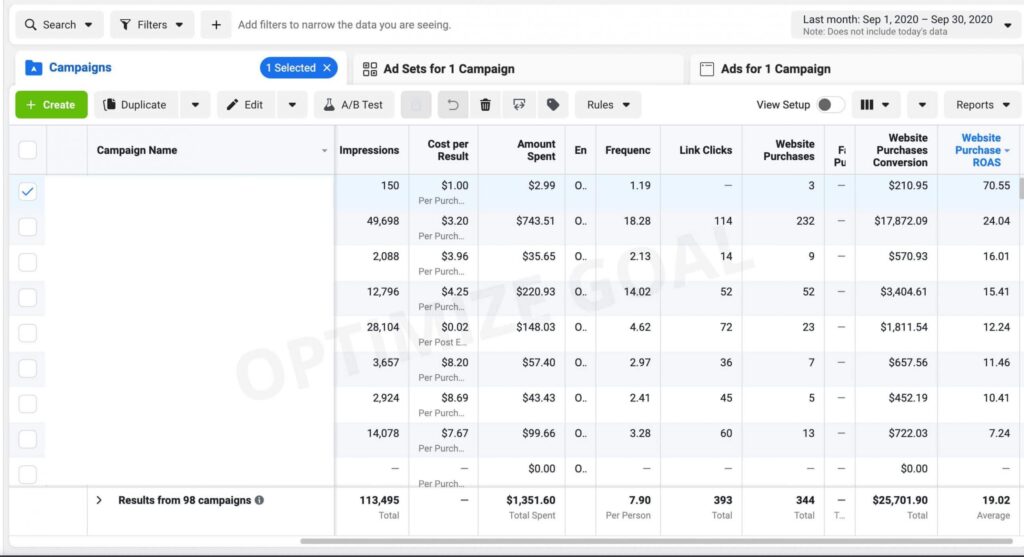Screen dimensions: 1024x557
Task: Start an A/B Test
Action: click(353, 104)
